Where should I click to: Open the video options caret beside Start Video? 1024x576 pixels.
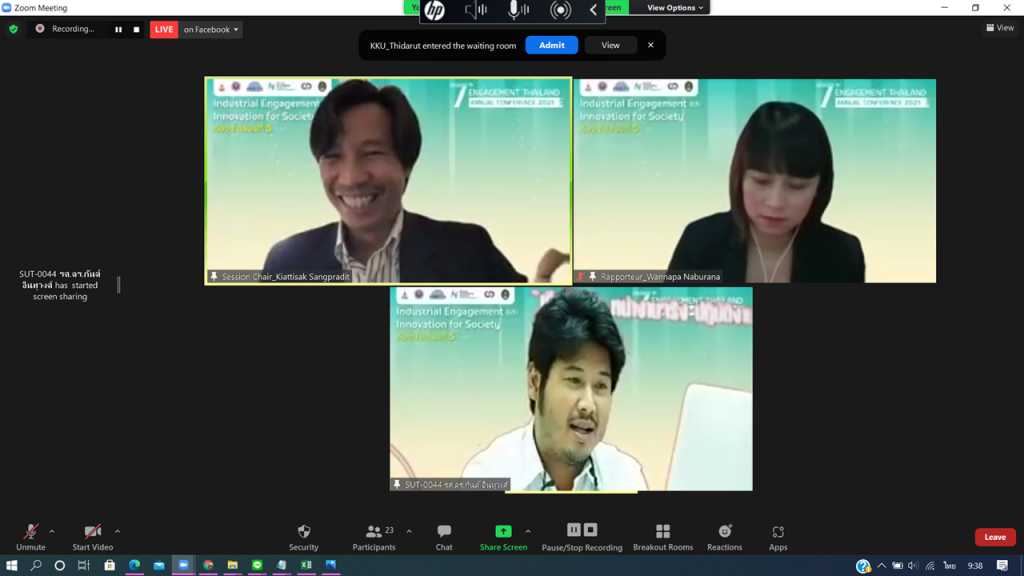pos(118,532)
